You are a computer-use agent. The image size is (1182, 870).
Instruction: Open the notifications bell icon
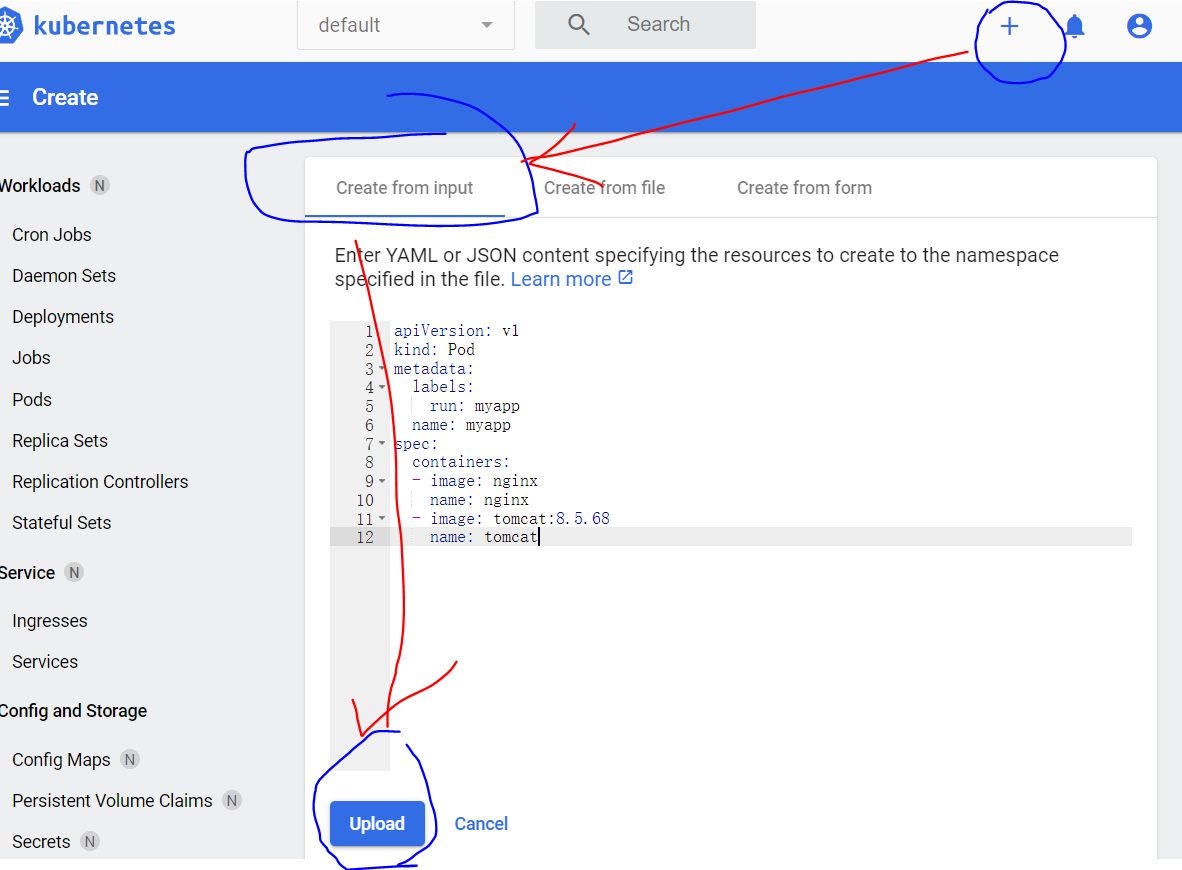pyautogui.click(x=1075, y=26)
